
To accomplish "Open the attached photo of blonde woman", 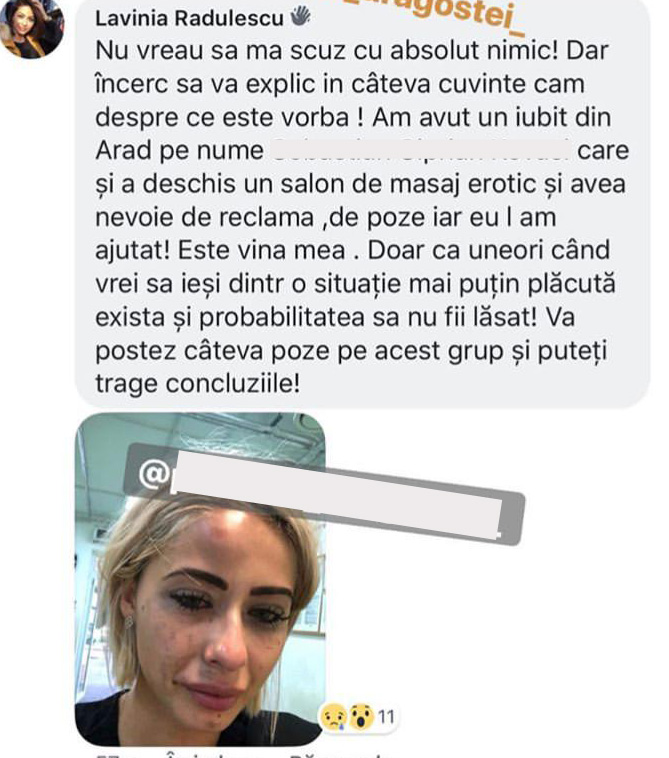I will [200, 579].
